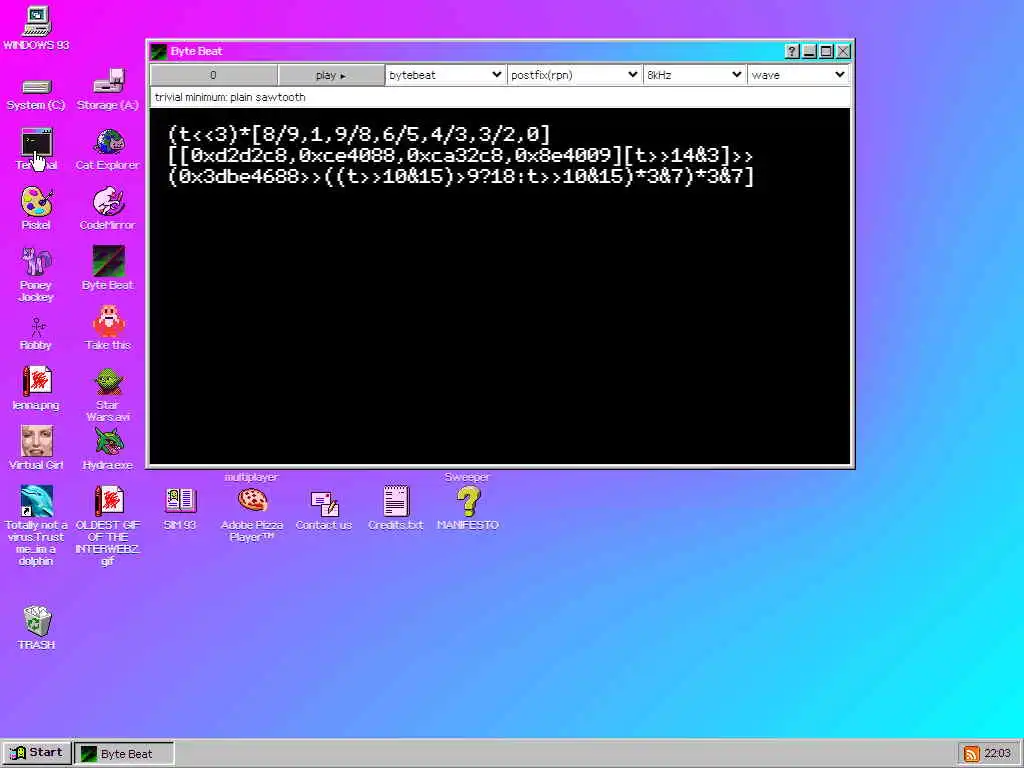The image size is (1024, 768).
Task: Open the bytebeat mode dropdown
Action: (x=445, y=75)
